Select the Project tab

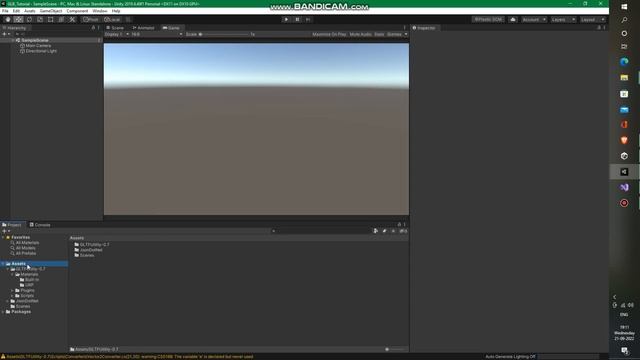[12, 225]
